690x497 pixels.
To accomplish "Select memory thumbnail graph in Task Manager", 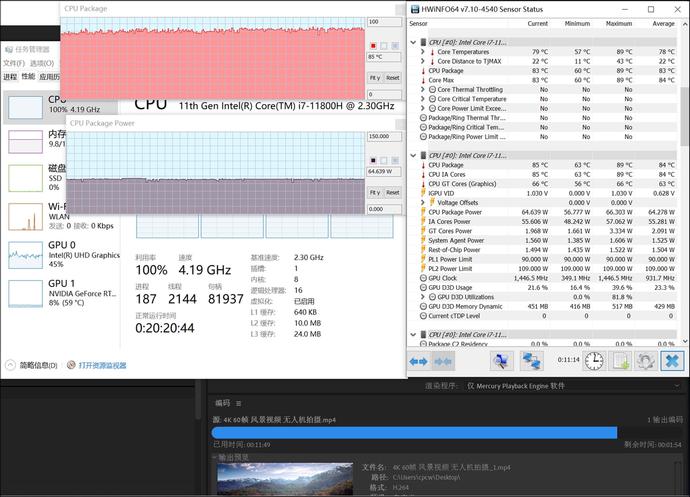I will tap(26, 142).
